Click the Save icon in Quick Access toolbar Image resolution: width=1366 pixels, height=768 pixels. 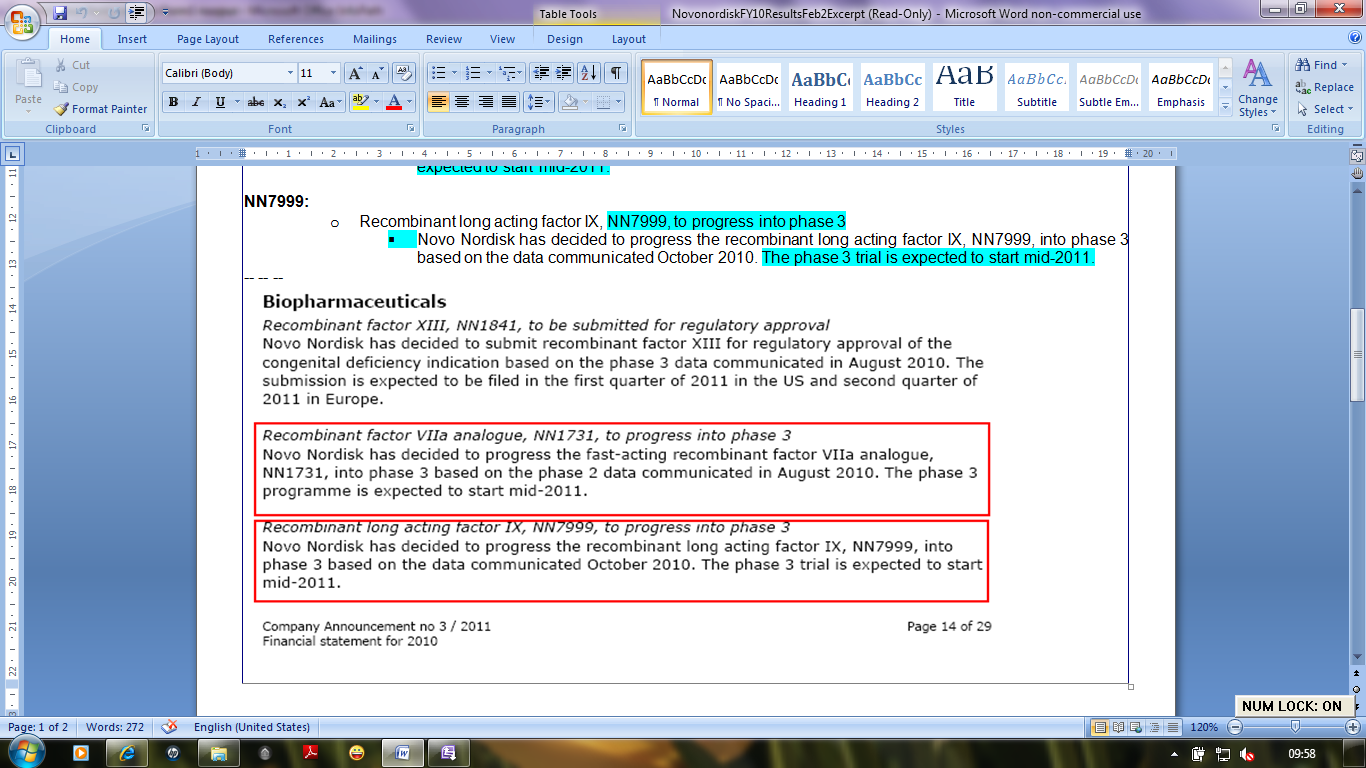coord(60,13)
